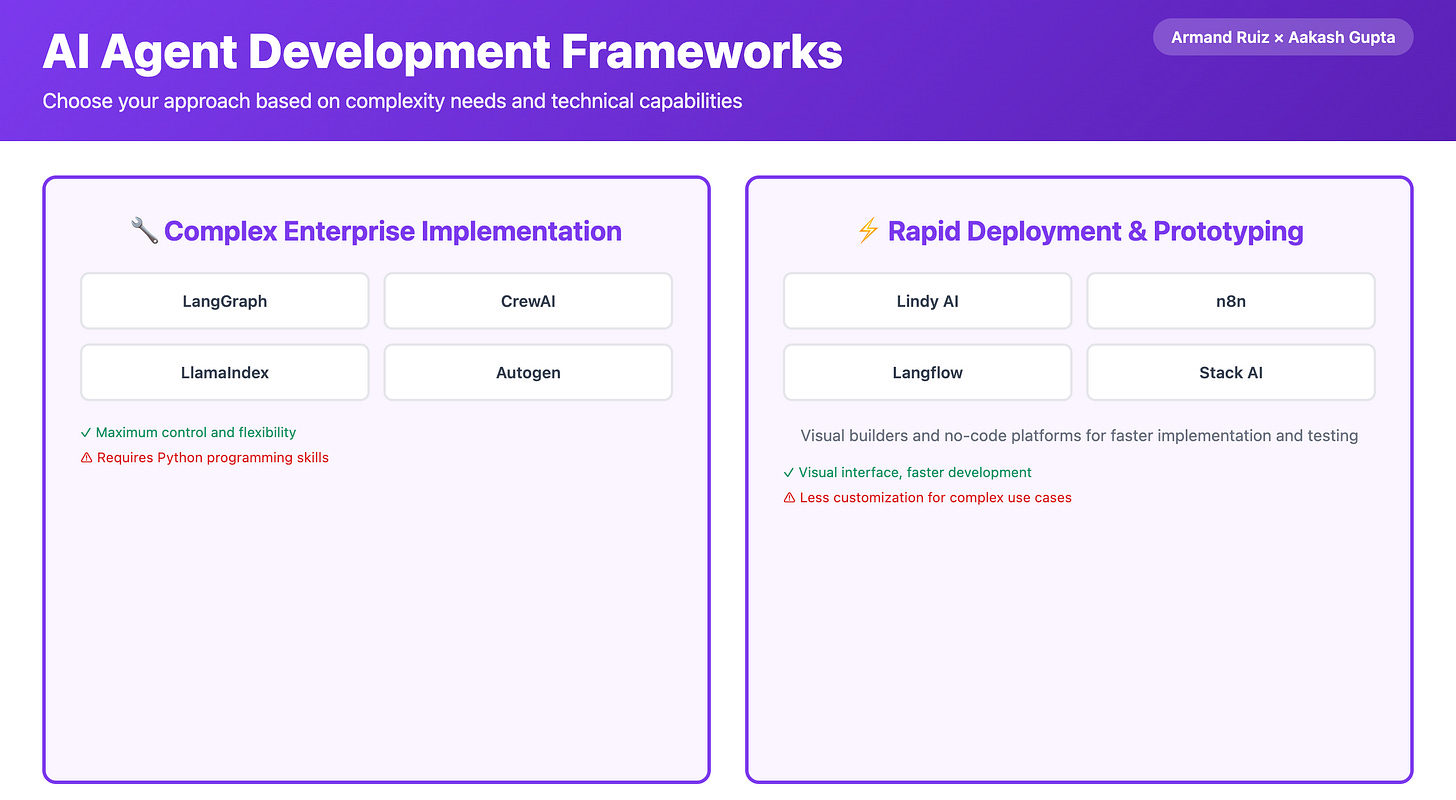Viewport: 1456px width, 800px height.
Task: Click the "Visual builders and no-code platforms" description
Action: click(x=1079, y=436)
